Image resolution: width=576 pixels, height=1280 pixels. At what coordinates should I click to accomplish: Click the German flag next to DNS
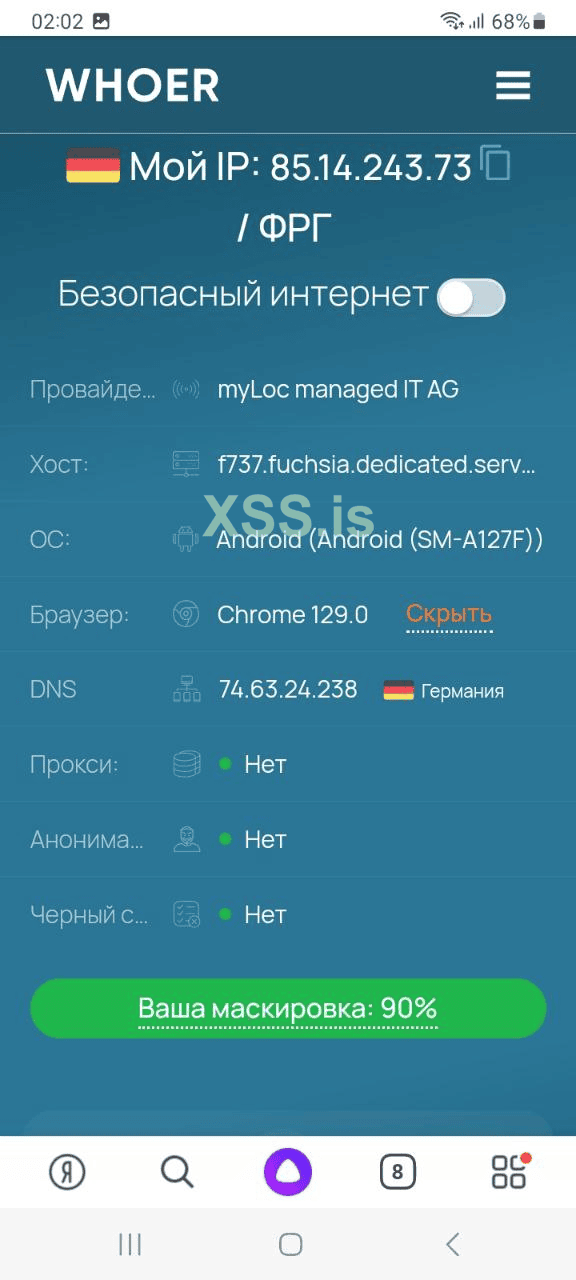tap(400, 689)
